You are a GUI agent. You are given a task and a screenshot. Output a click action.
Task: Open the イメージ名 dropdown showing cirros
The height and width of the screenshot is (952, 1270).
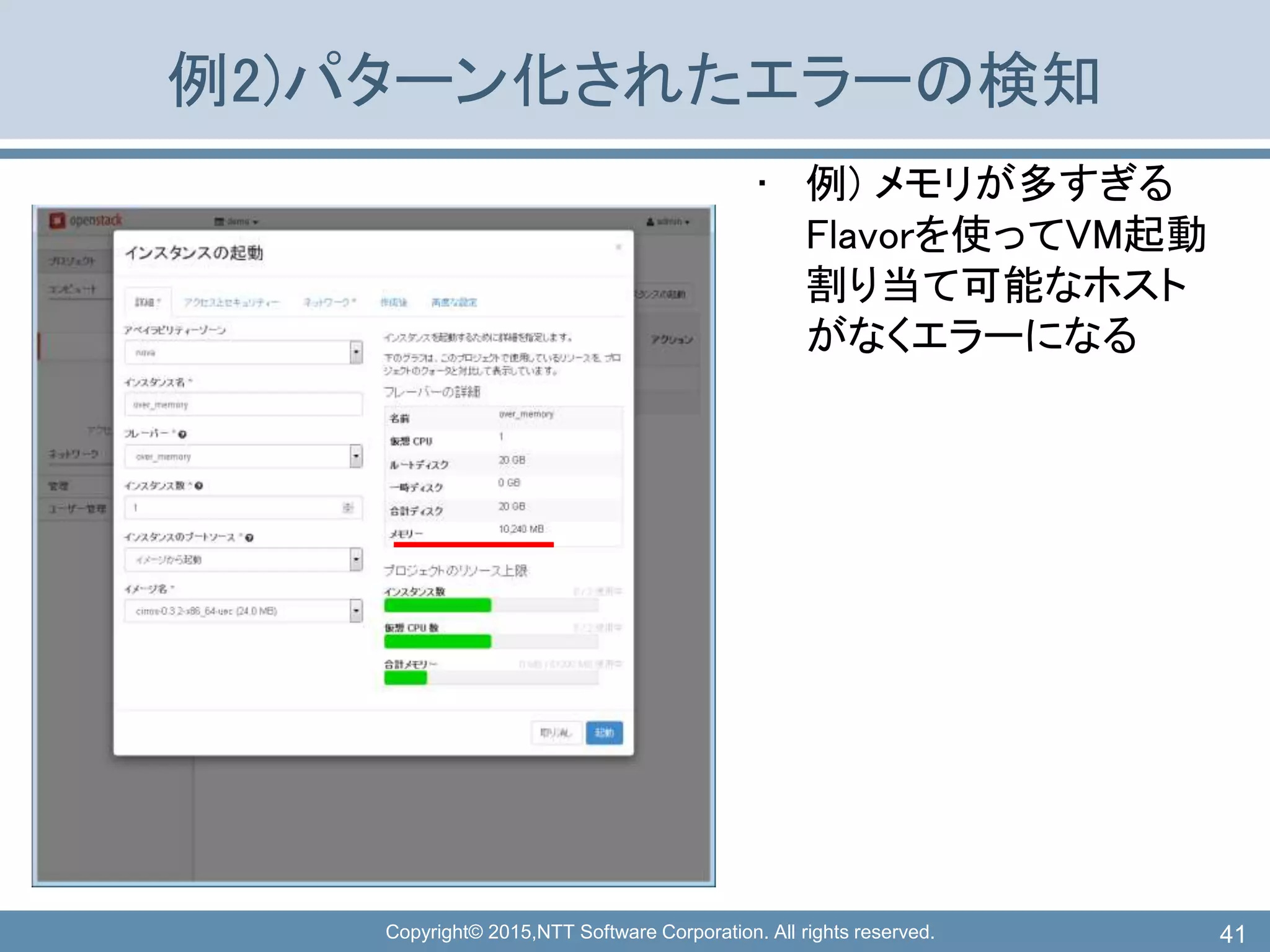pyautogui.click(x=243, y=610)
